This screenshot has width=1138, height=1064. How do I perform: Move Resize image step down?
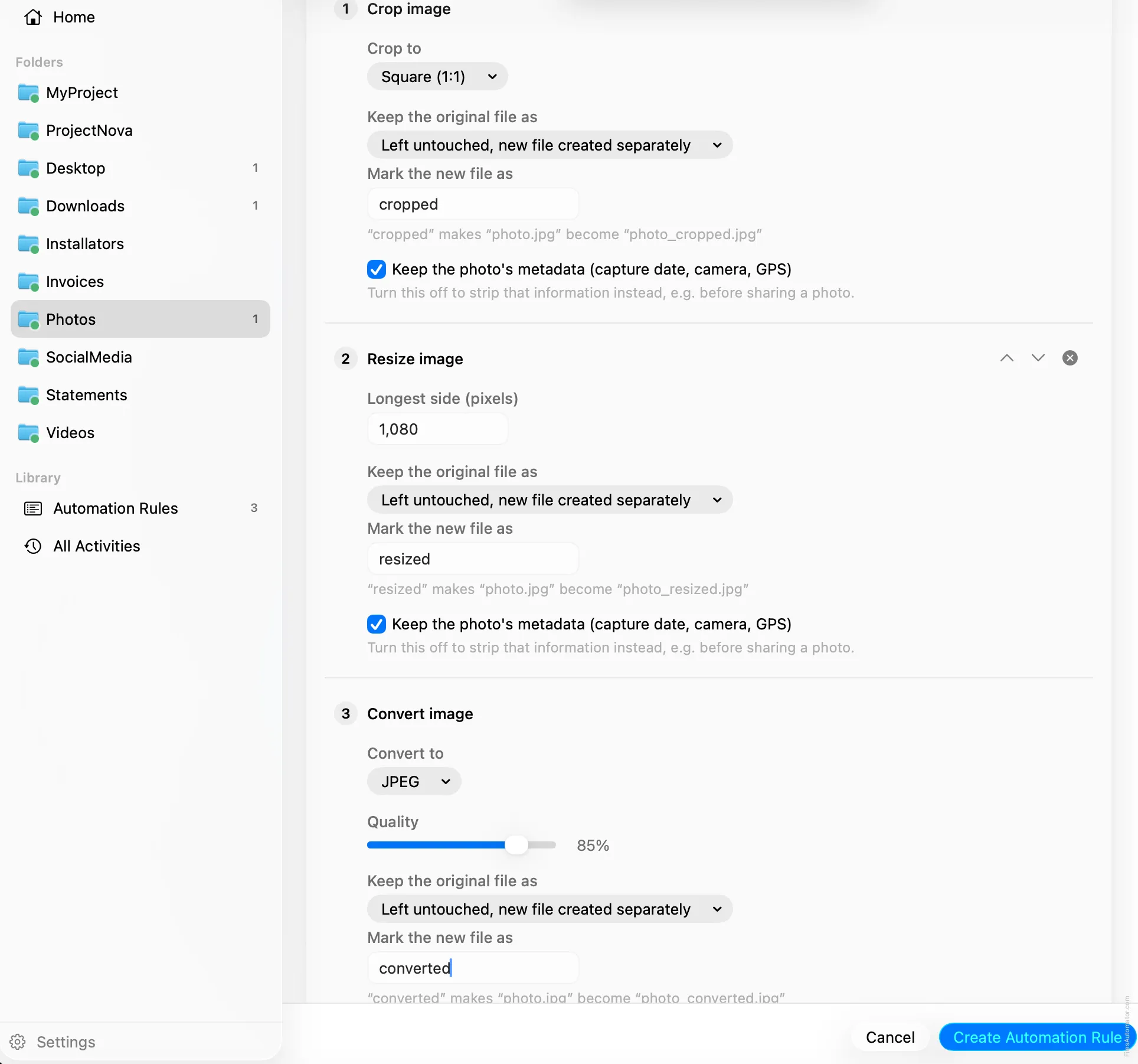(1038, 358)
